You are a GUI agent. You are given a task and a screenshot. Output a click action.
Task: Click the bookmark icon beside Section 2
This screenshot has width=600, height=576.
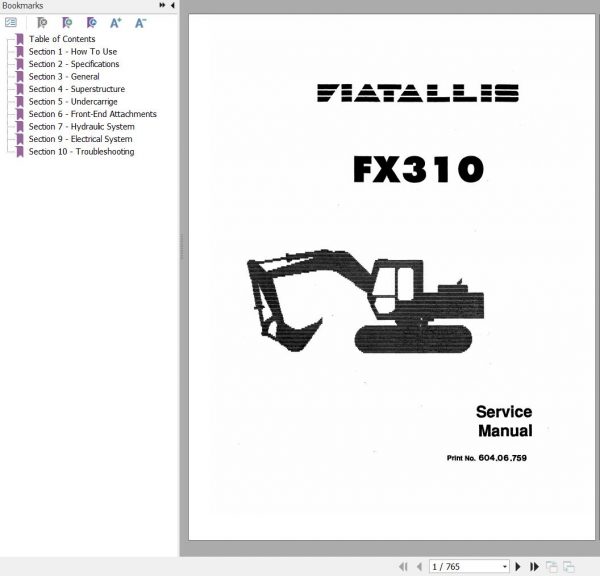(20, 64)
